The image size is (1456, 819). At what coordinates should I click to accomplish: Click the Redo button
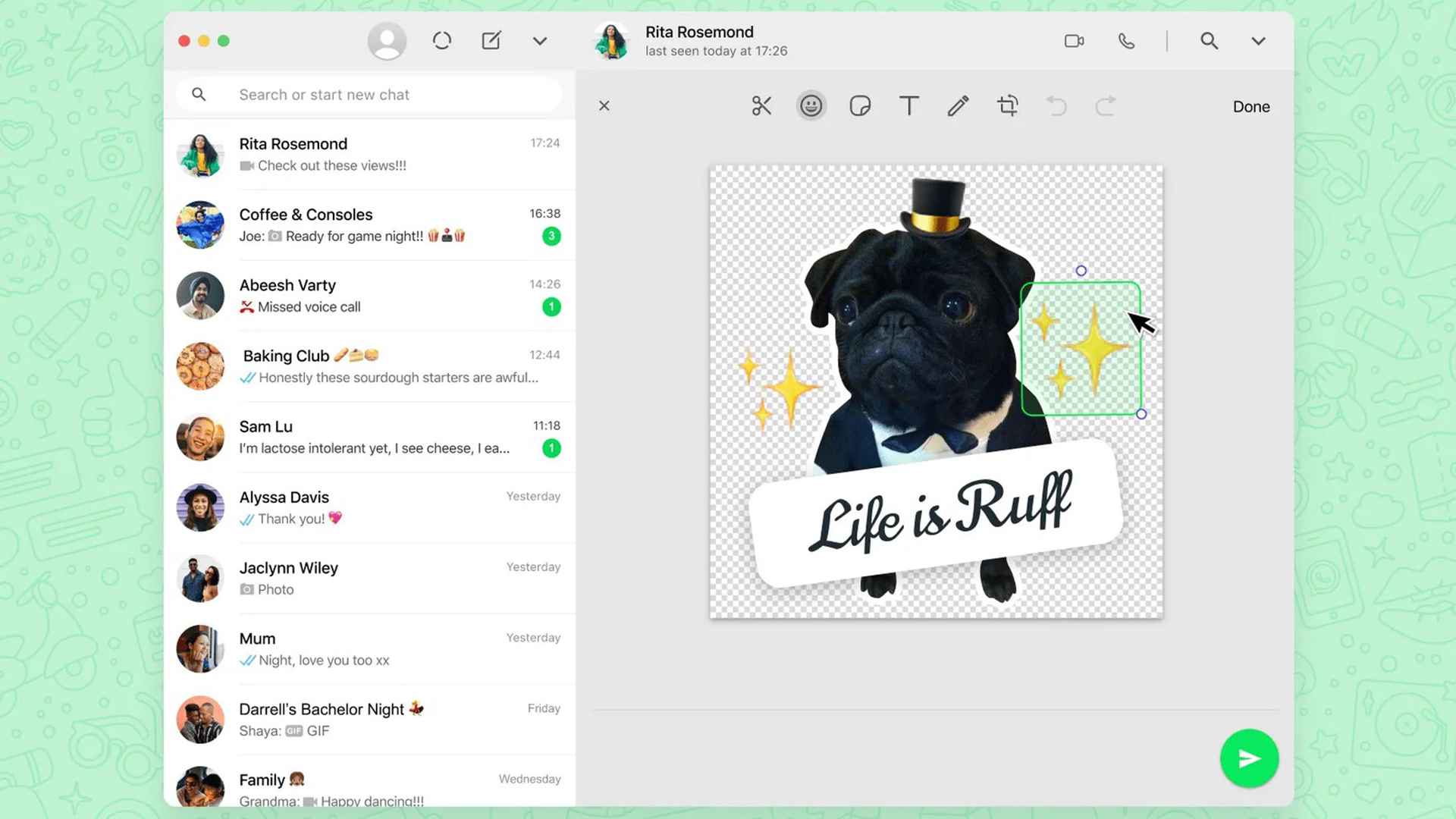point(1105,105)
